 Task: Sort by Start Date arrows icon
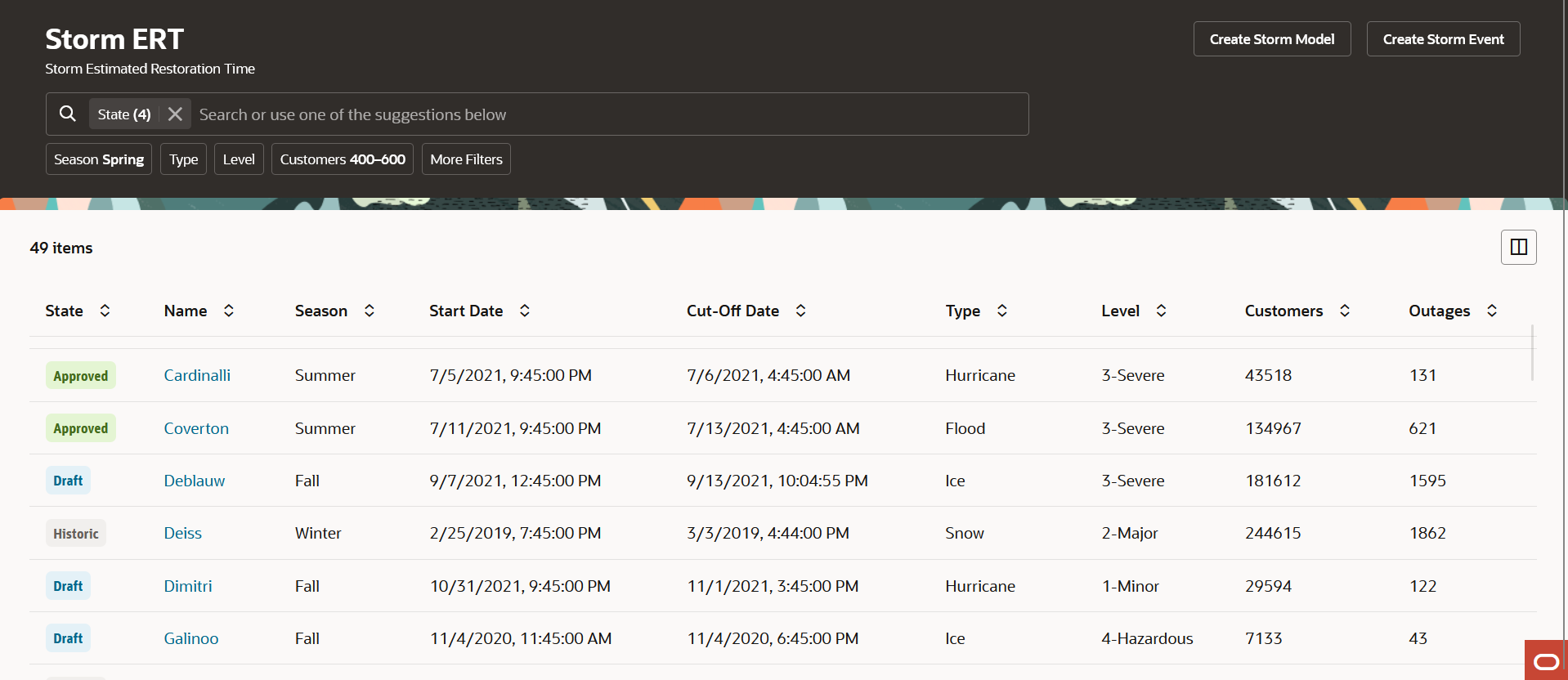pyautogui.click(x=525, y=311)
